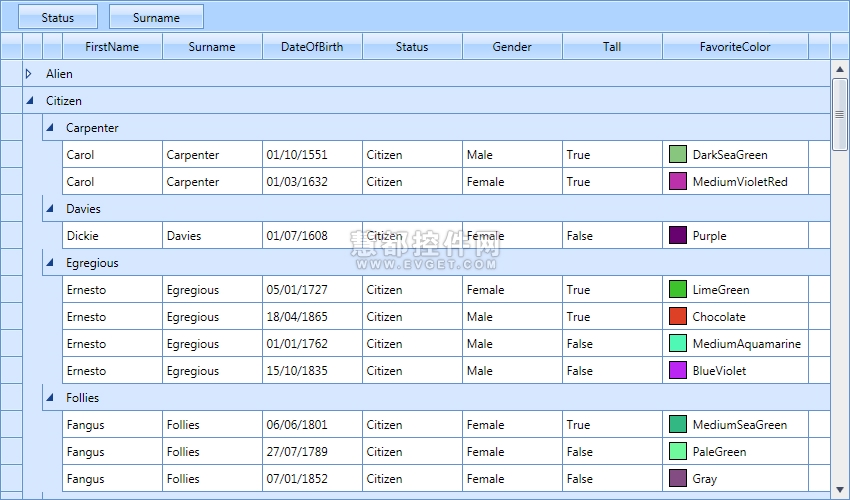
Task: Select the cell with date 07/01/1852
Action: pos(312,479)
